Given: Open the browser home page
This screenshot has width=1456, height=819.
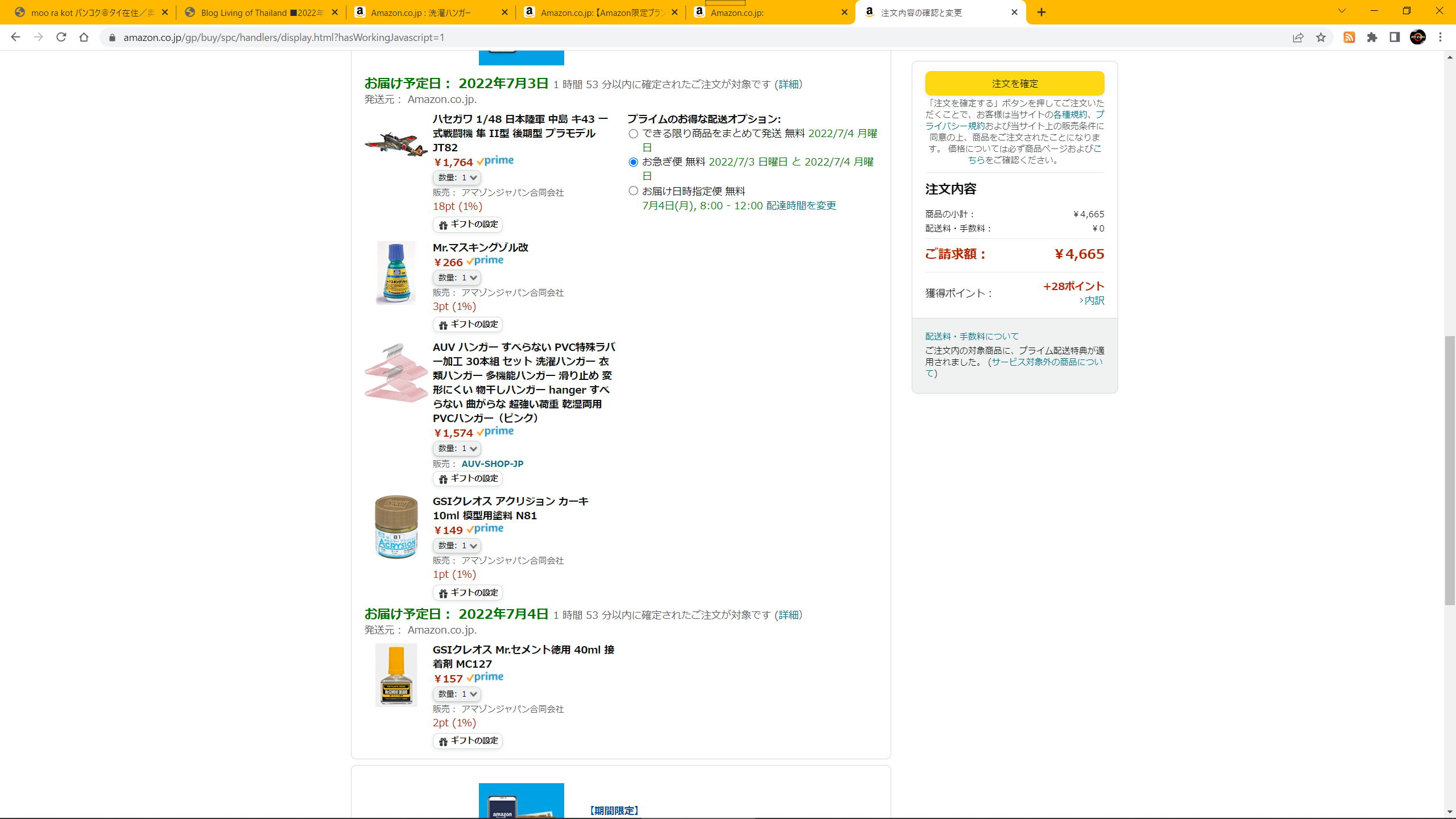Looking at the screenshot, I should (x=84, y=37).
